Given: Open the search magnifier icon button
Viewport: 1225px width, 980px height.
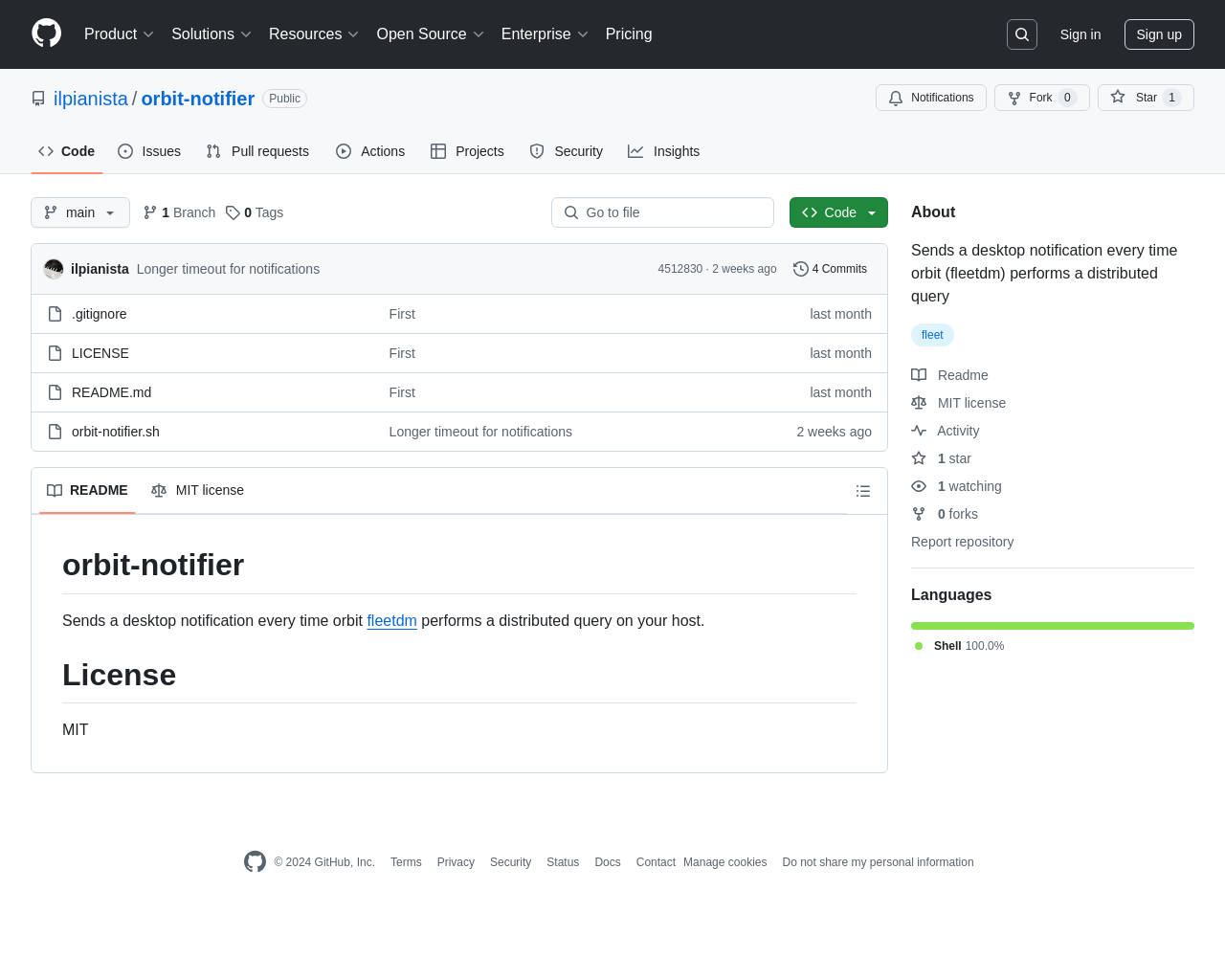Looking at the screenshot, I should point(1022,34).
